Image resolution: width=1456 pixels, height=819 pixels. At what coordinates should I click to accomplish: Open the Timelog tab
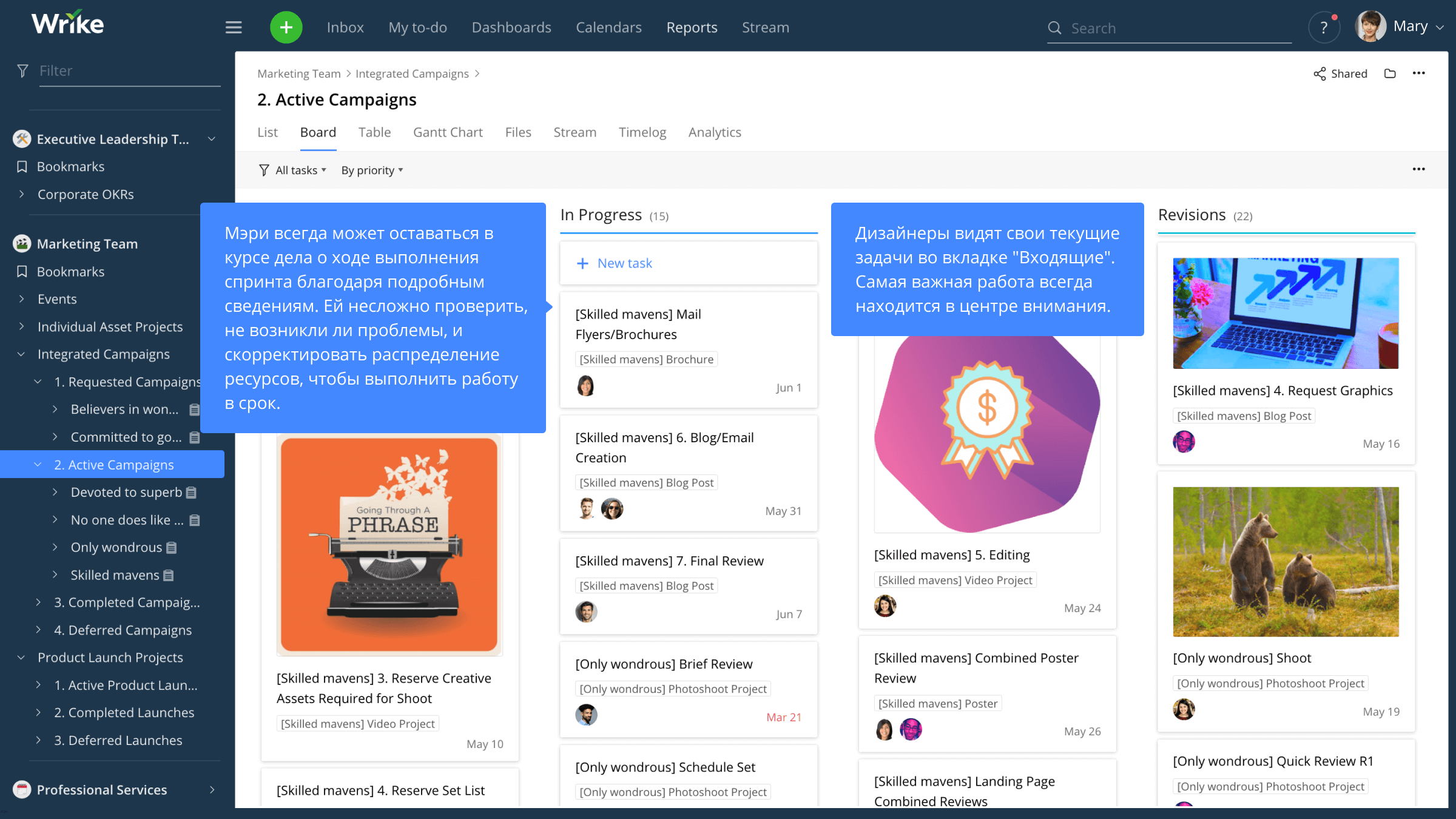[642, 132]
